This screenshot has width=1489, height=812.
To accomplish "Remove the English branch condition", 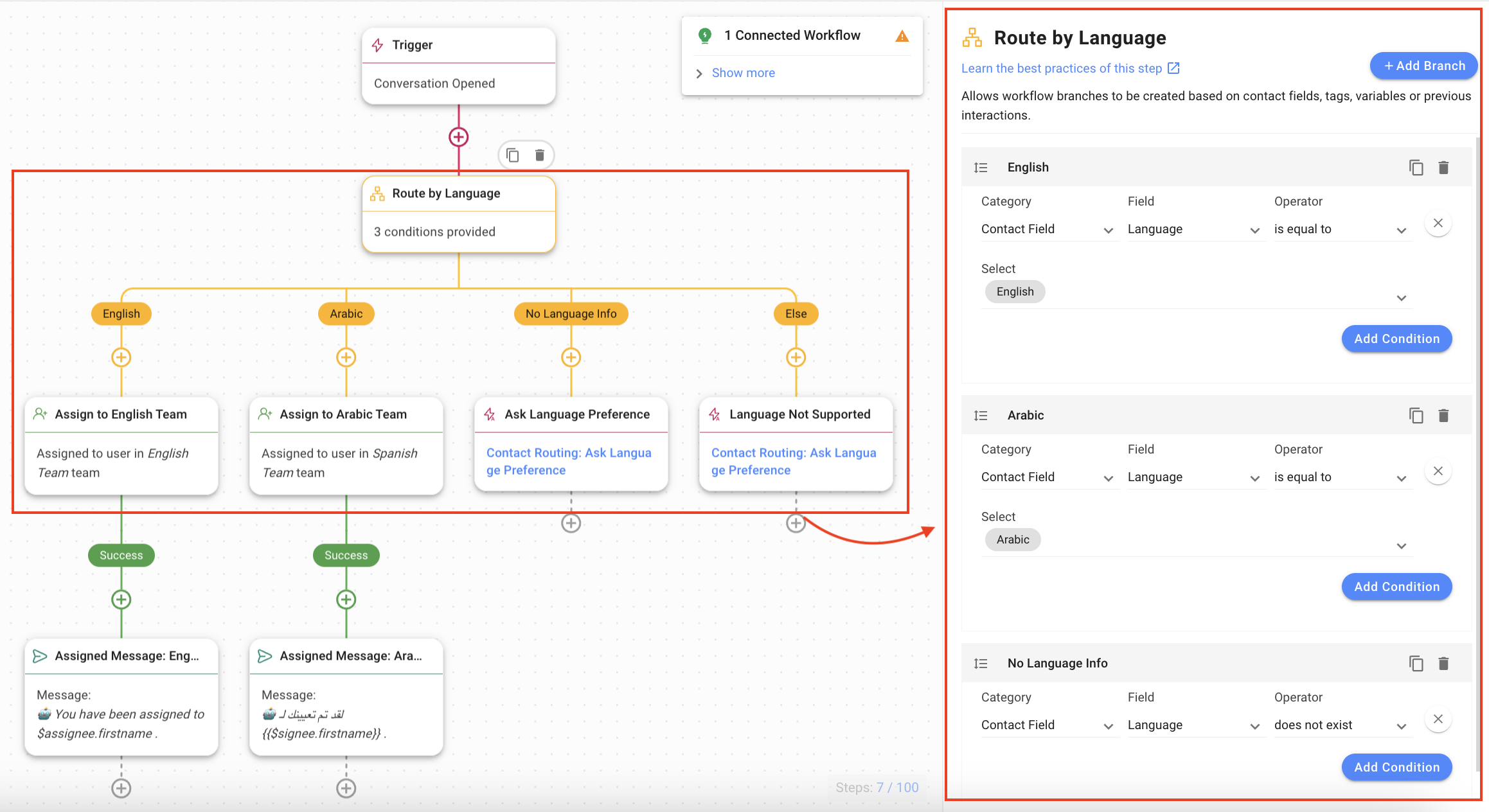I will tap(1438, 224).
